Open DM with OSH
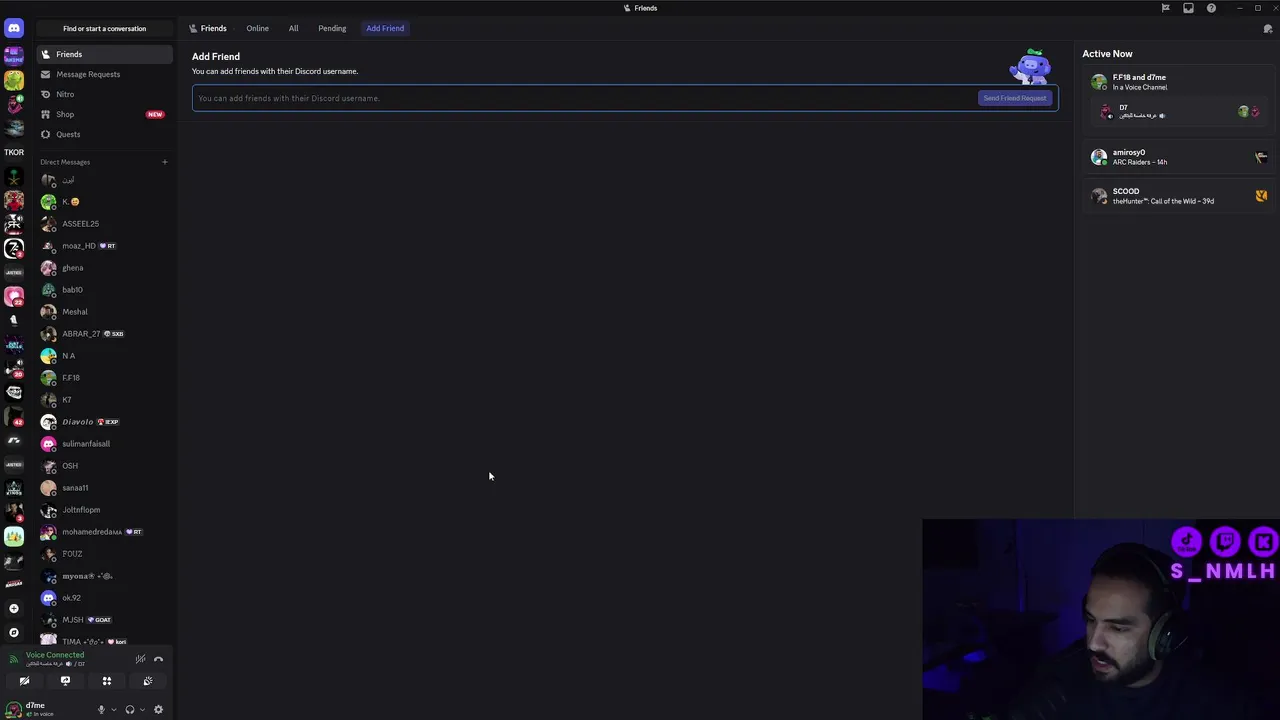The height and width of the screenshot is (720, 1280). click(105, 466)
